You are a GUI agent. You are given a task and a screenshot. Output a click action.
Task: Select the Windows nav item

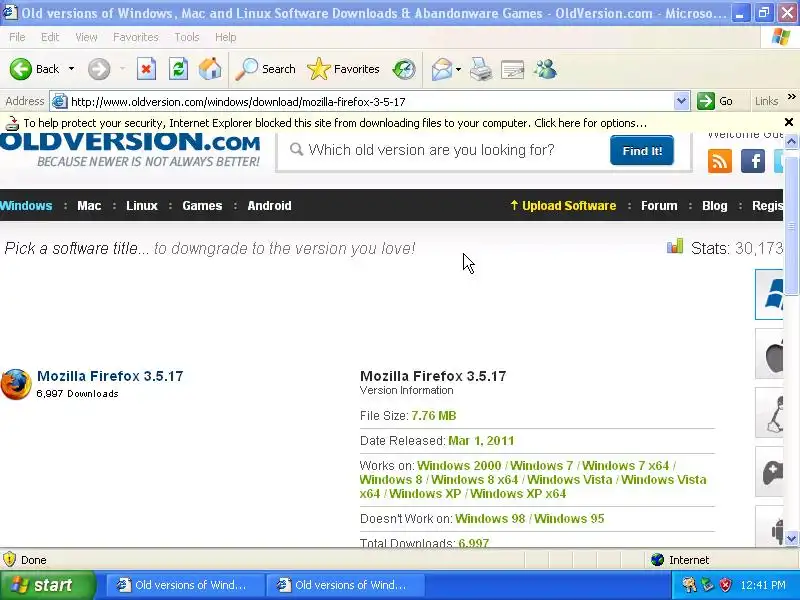(26, 206)
